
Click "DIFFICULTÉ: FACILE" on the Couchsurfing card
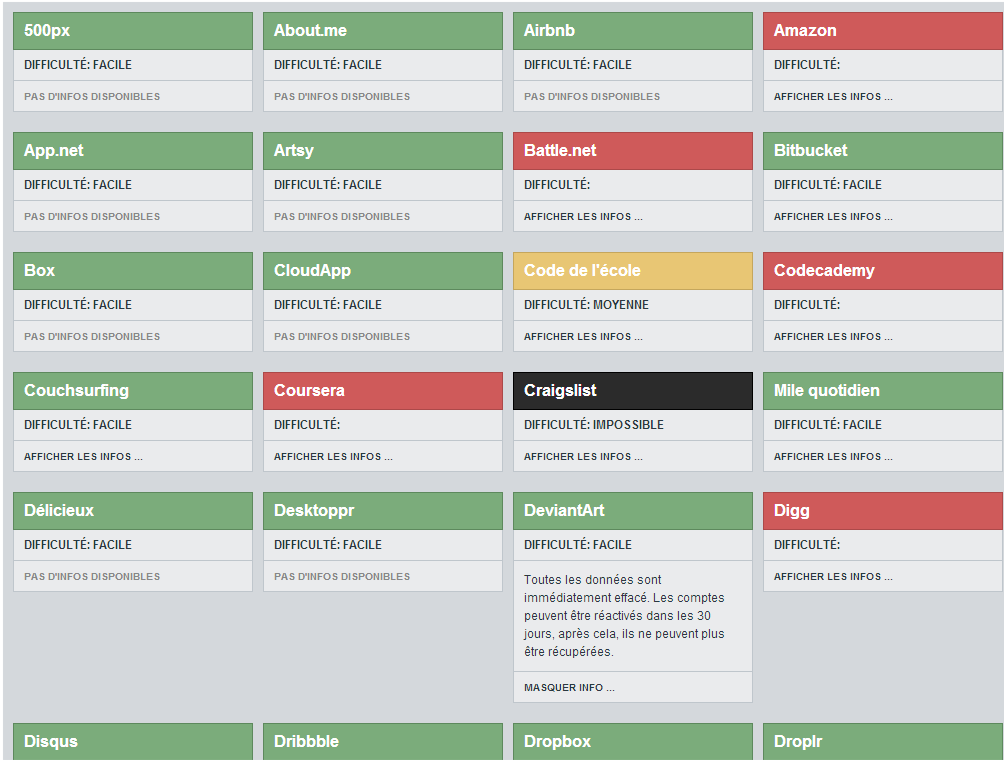tap(77, 424)
